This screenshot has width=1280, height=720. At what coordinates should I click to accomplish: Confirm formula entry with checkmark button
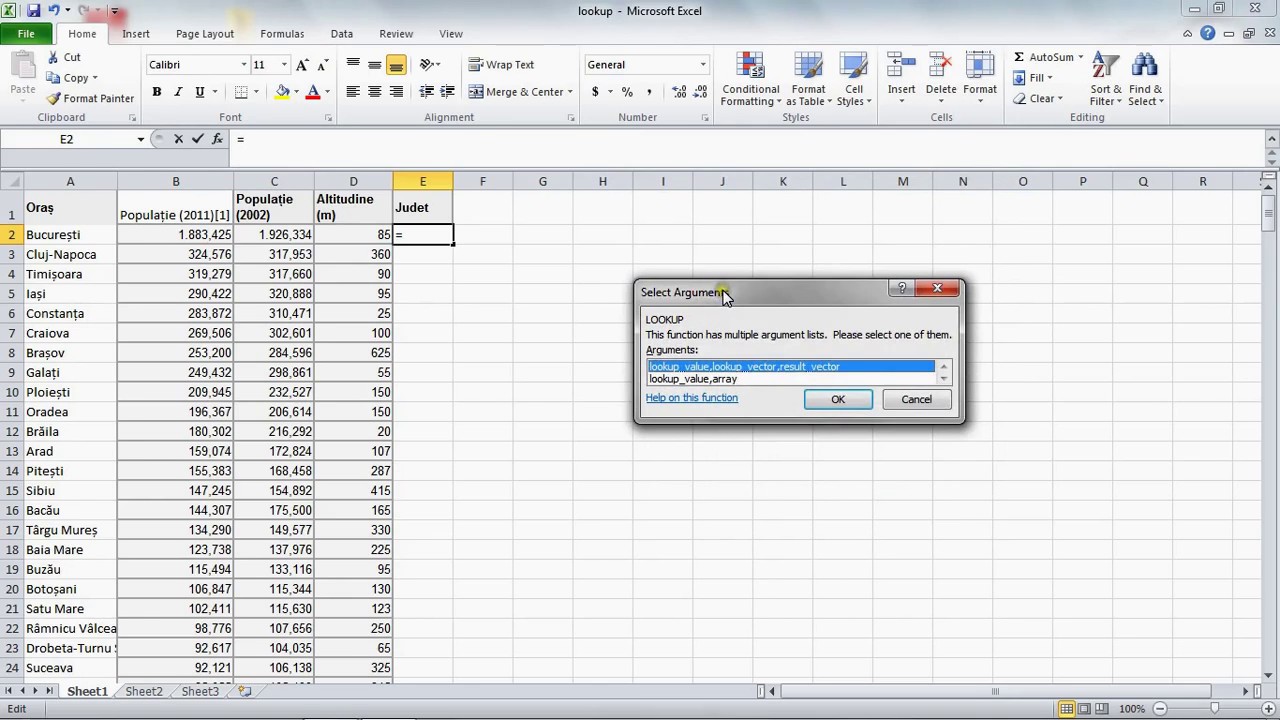click(x=198, y=139)
